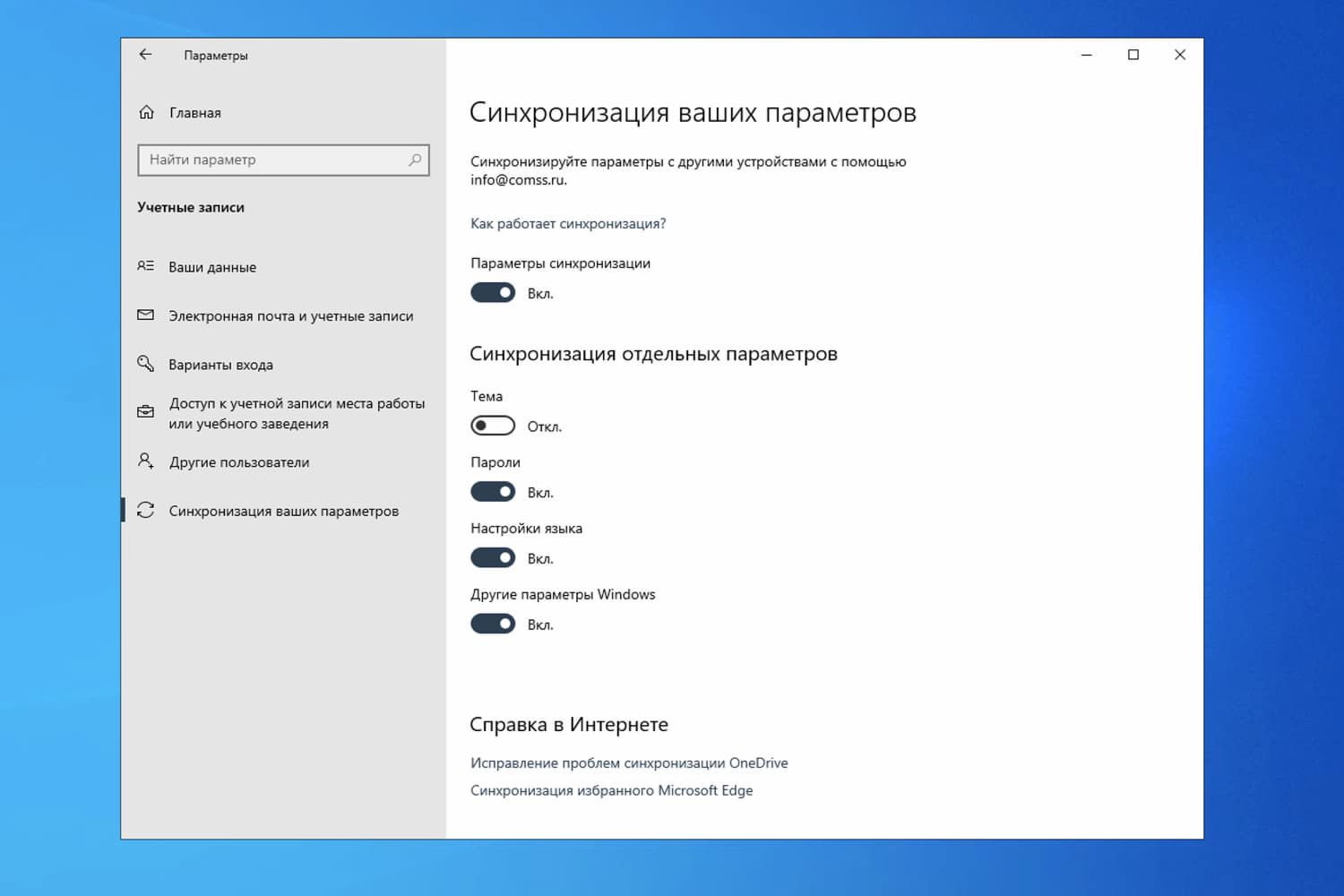Click the Ваши данные person icon
This screenshot has height=896, width=1344.
click(x=145, y=266)
